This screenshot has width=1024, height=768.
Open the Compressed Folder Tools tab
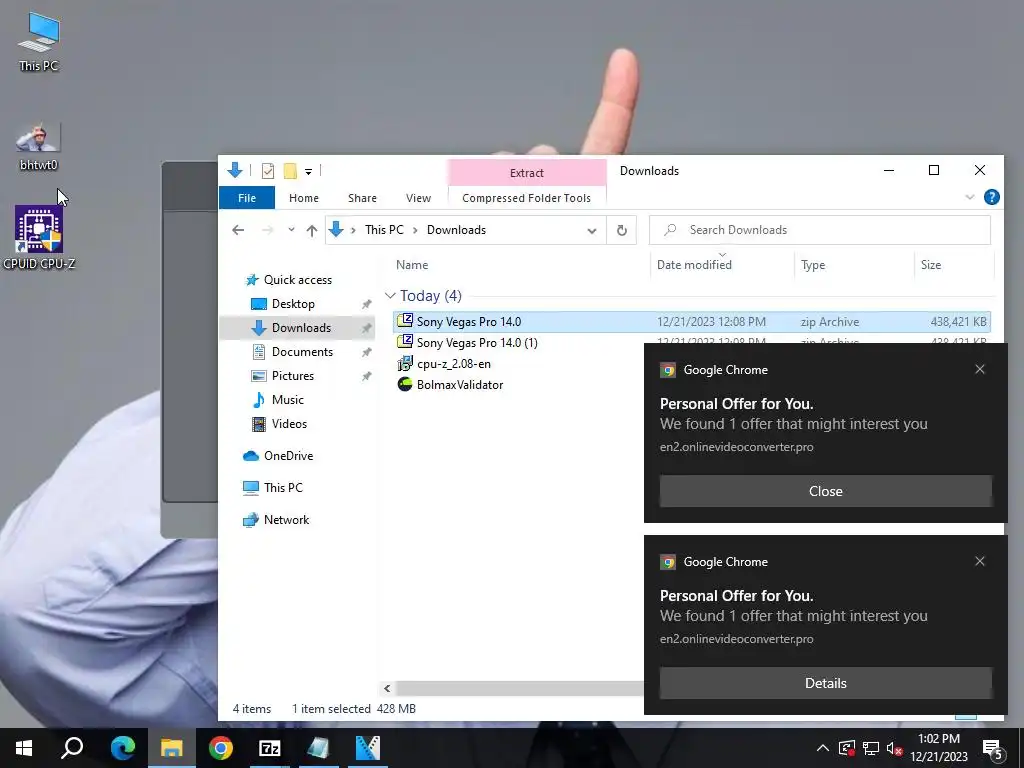pyautogui.click(x=526, y=198)
